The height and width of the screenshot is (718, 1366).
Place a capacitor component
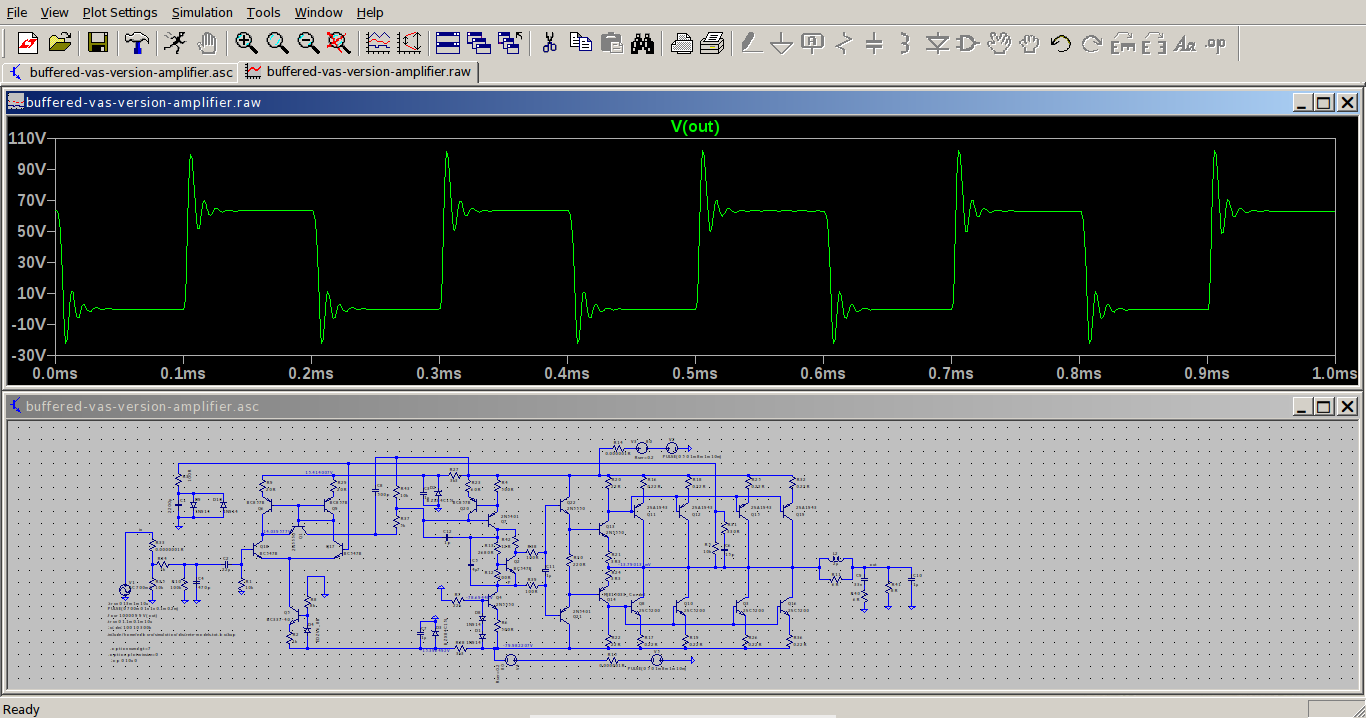(x=875, y=43)
